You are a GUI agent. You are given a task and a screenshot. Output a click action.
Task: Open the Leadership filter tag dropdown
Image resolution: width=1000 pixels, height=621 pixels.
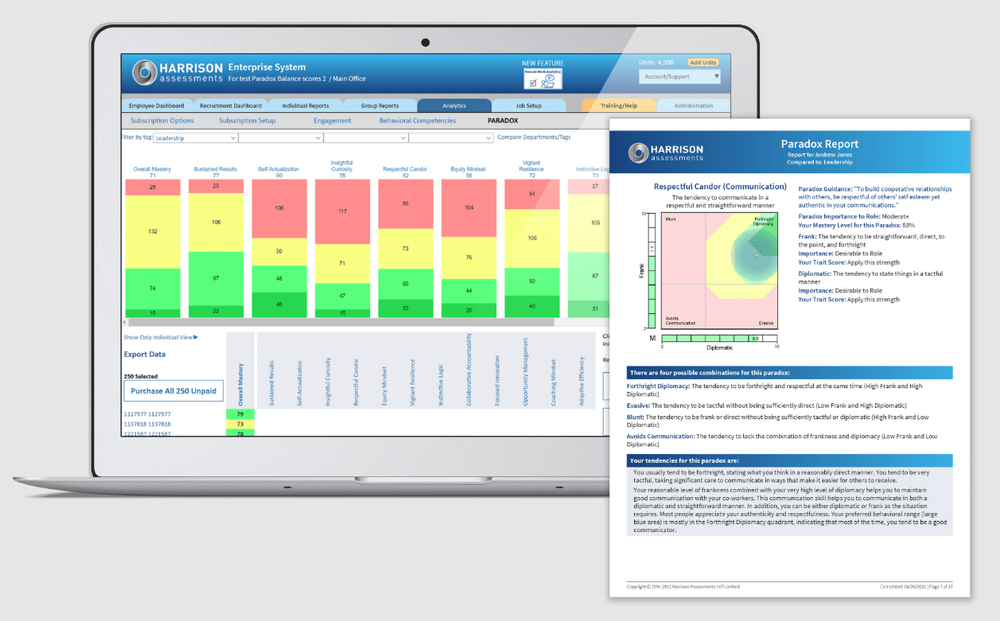point(196,139)
